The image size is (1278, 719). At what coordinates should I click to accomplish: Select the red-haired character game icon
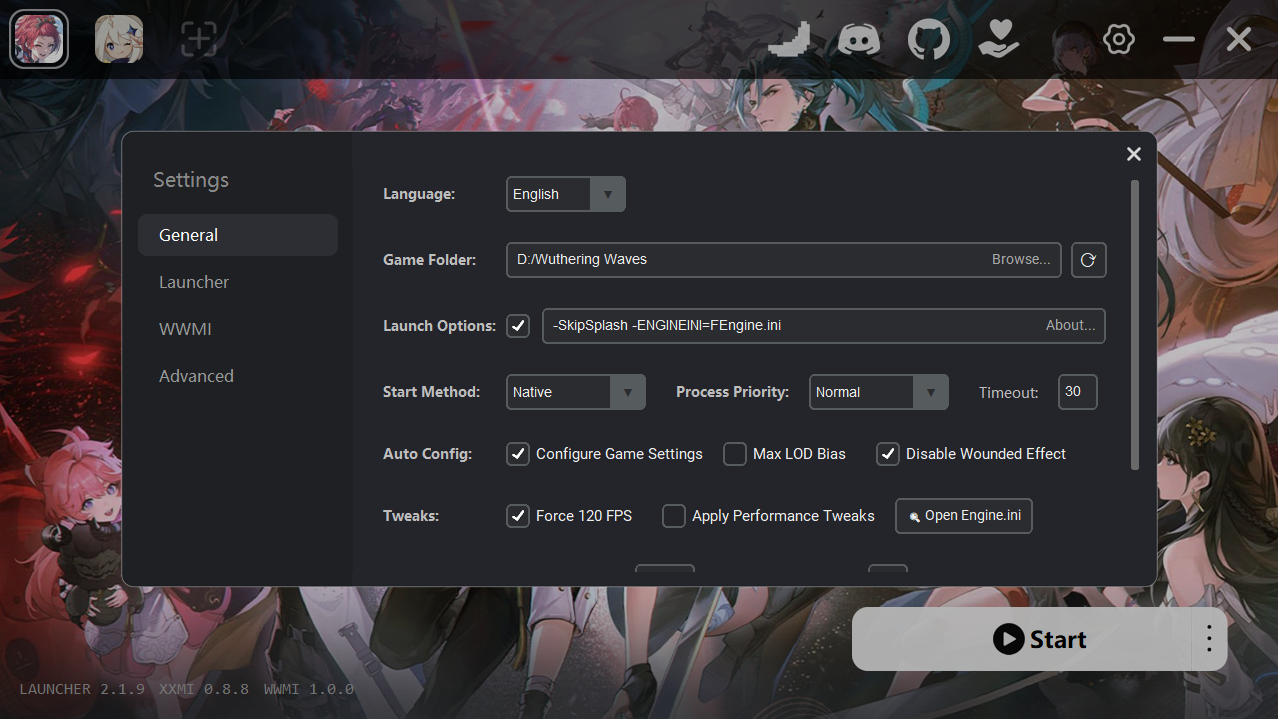[x=39, y=39]
